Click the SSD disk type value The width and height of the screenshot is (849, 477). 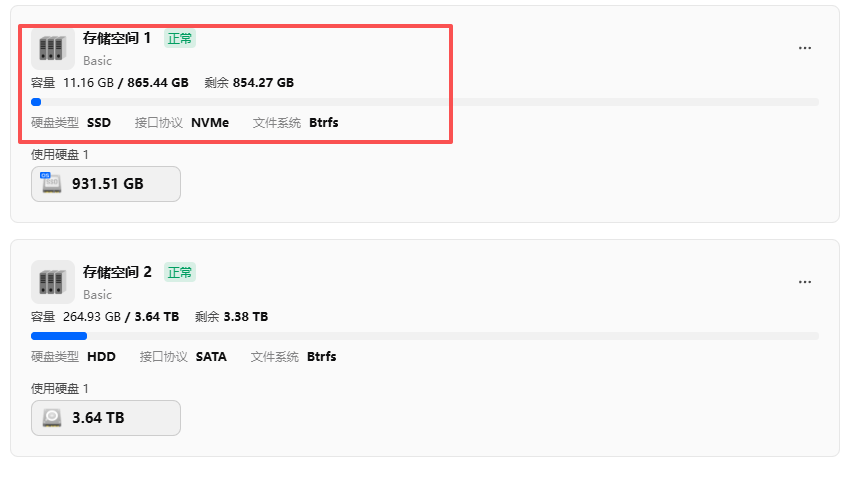[x=99, y=122]
